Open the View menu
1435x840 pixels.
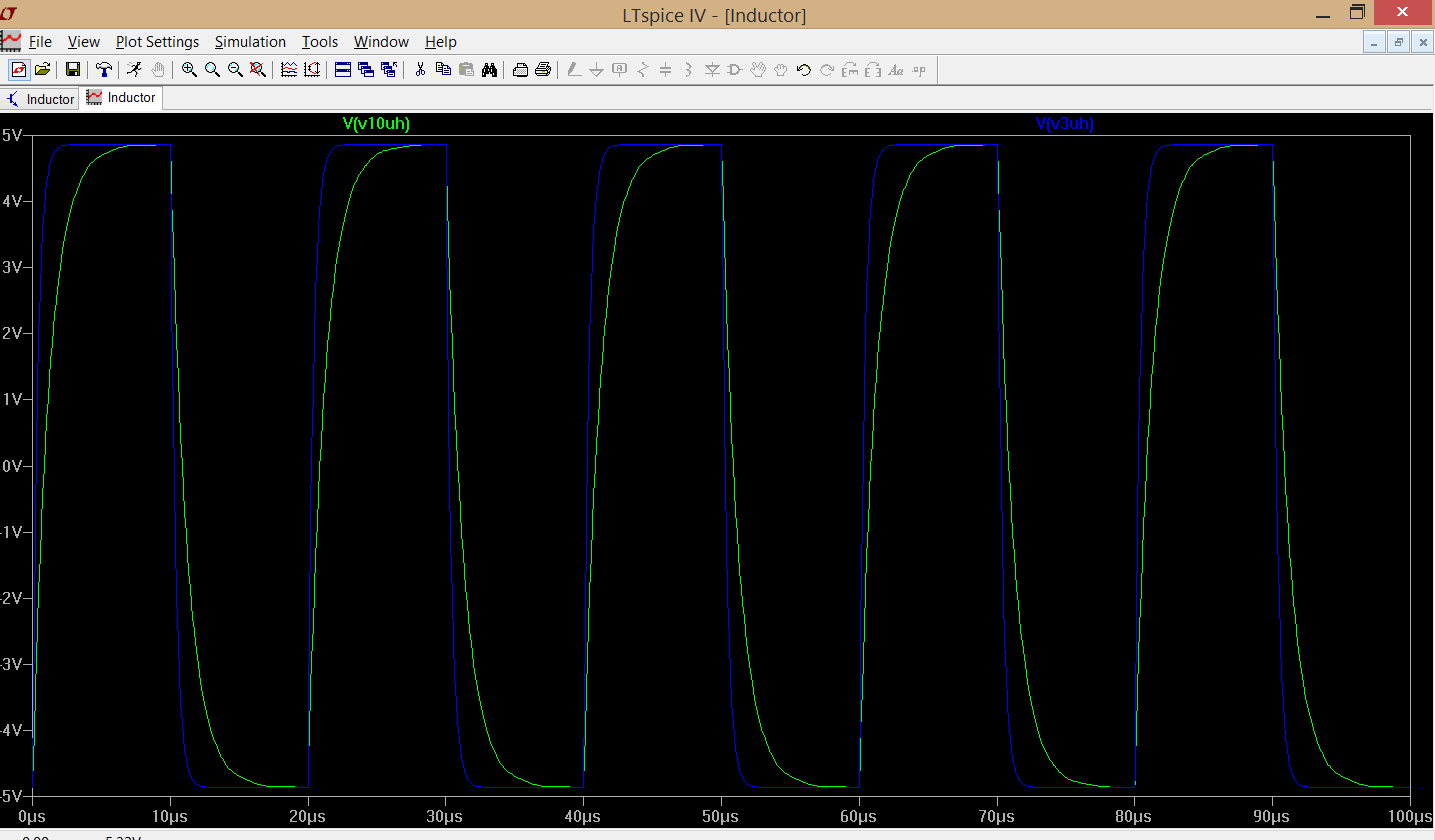tap(84, 42)
